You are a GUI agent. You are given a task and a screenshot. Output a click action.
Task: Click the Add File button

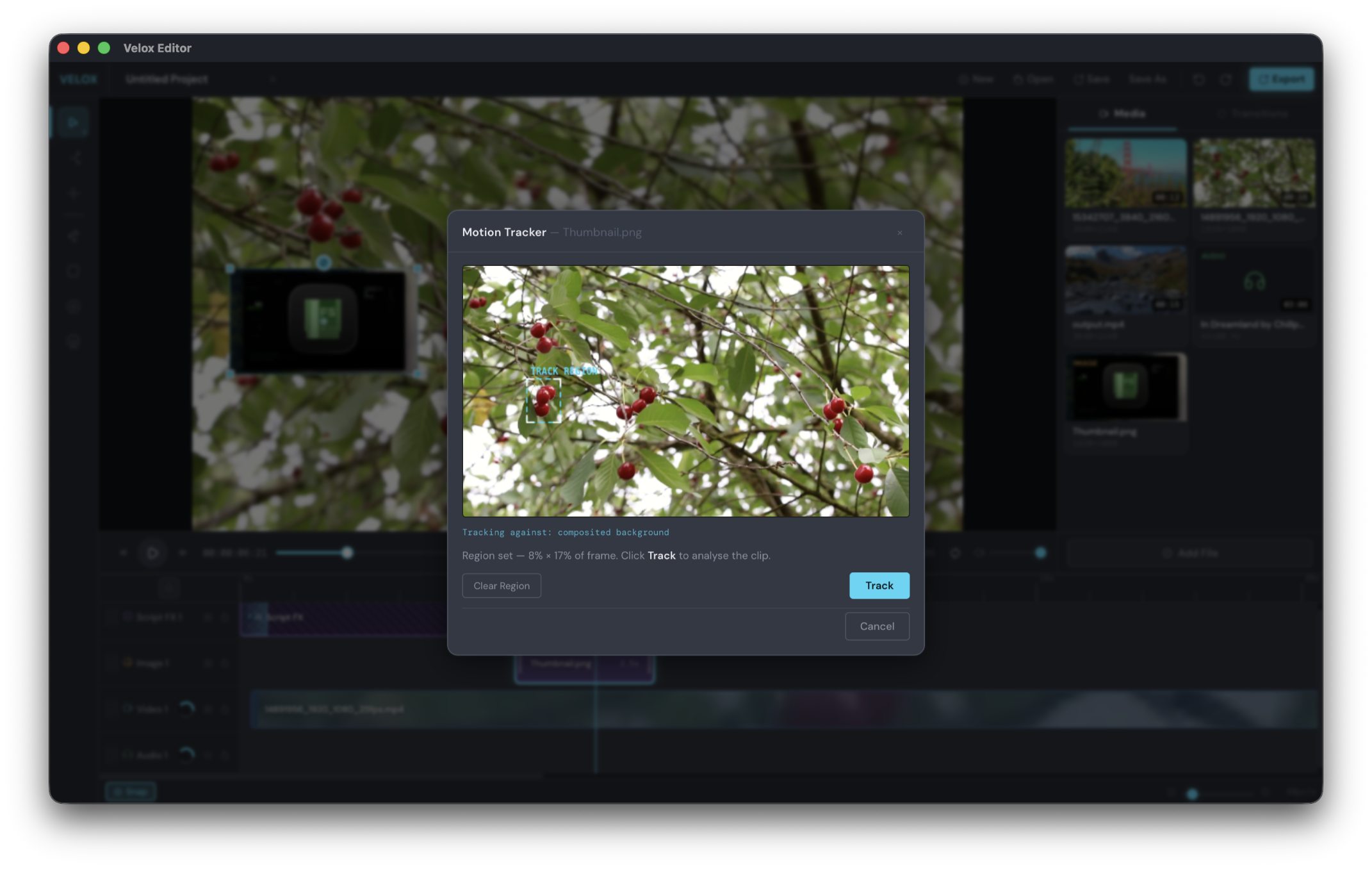click(1190, 553)
